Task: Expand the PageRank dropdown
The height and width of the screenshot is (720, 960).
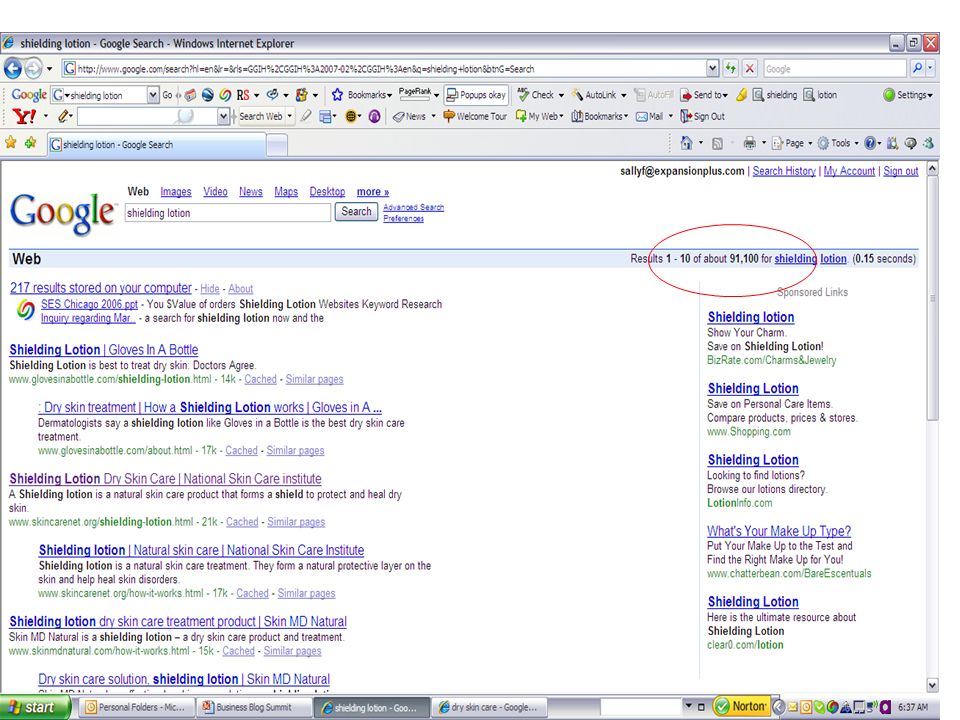Action: (437, 96)
